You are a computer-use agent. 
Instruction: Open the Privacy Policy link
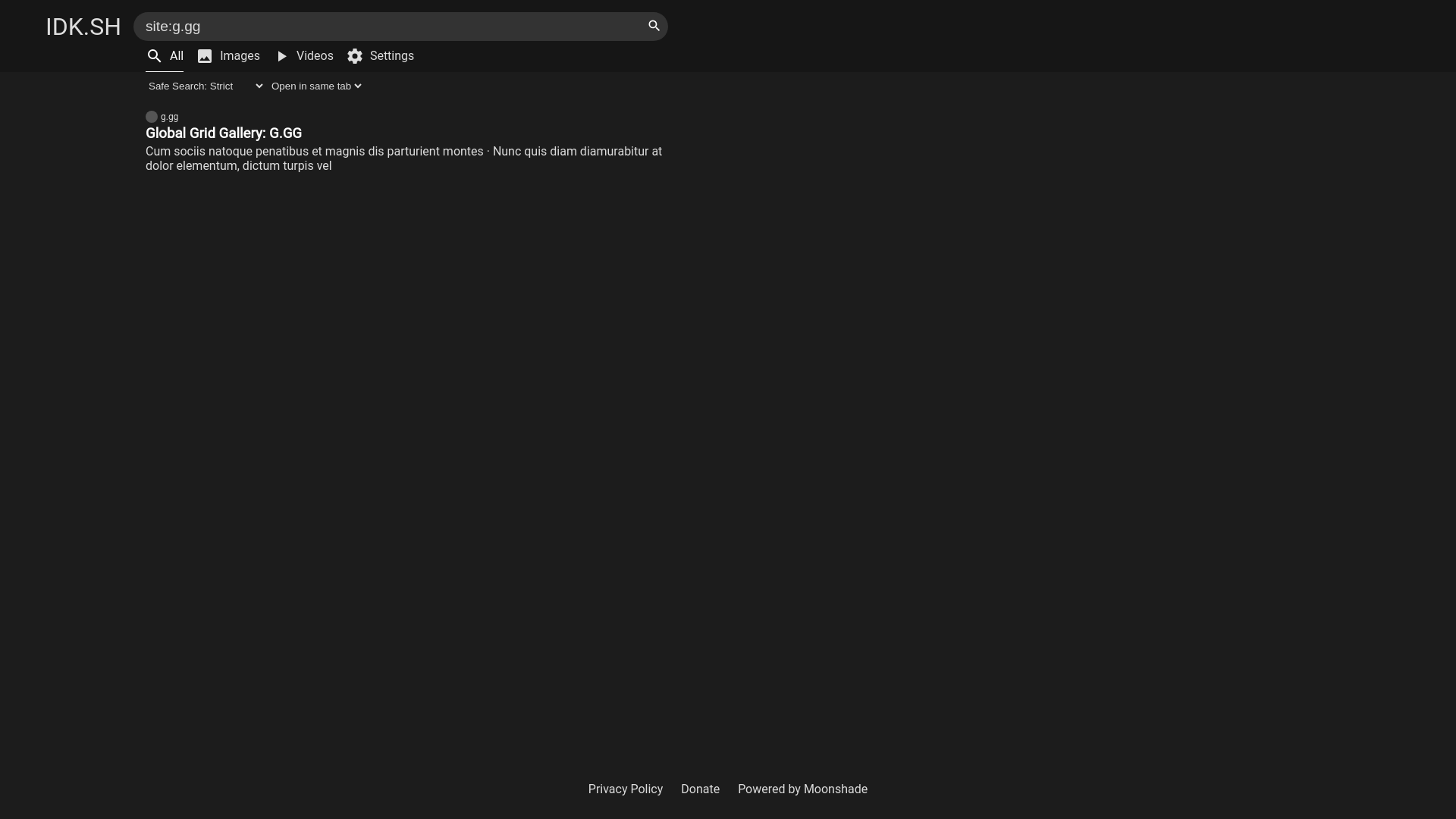(x=626, y=789)
